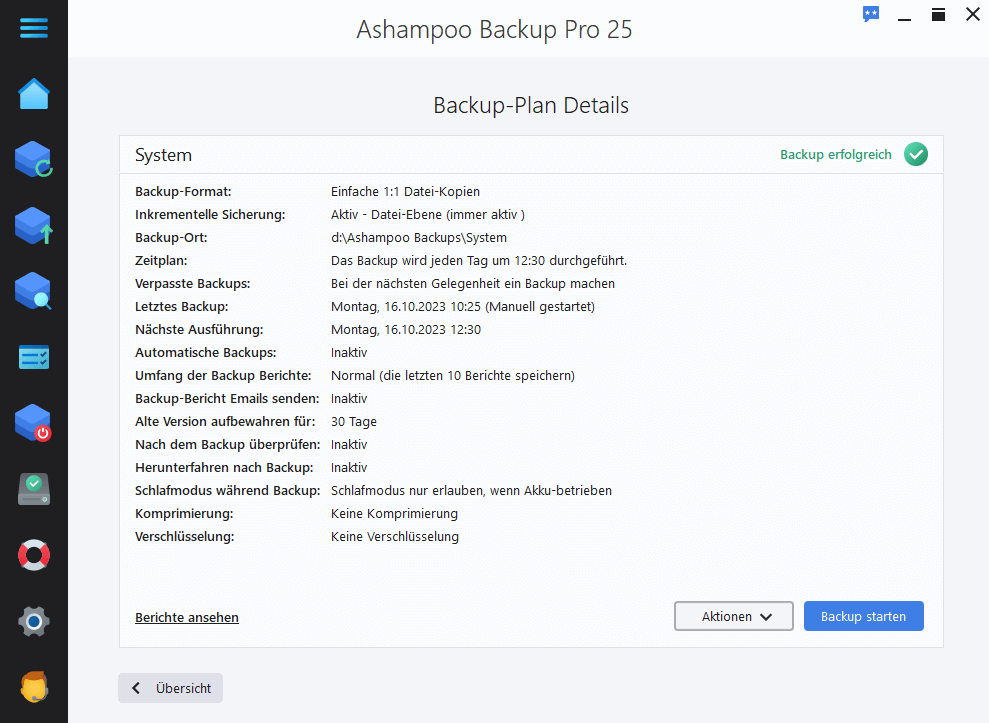Open the drive check icon

point(33,490)
